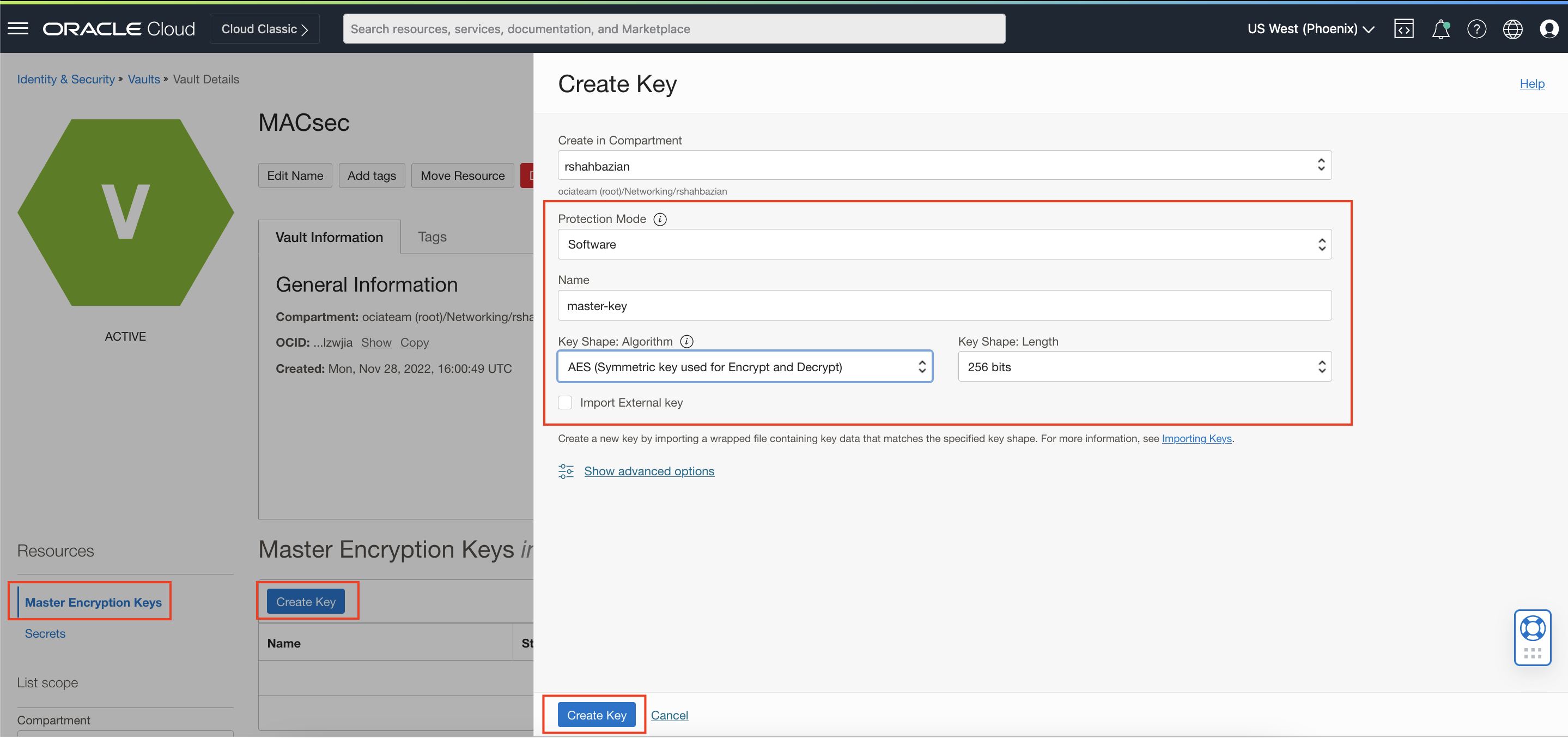
Task: Open the Protection Mode dropdown
Action: click(944, 244)
